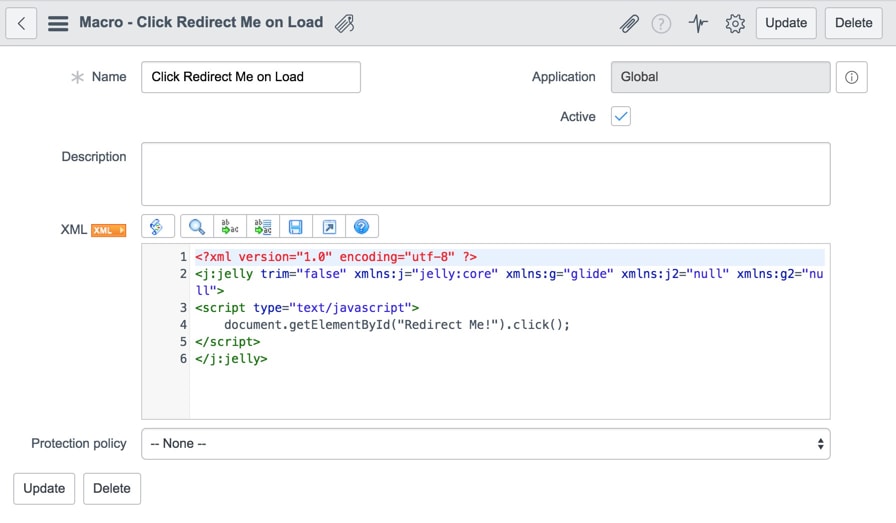Click the Replace All tool in editor
The height and width of the screenshot is (523, 896).
(x=263, y=226)
